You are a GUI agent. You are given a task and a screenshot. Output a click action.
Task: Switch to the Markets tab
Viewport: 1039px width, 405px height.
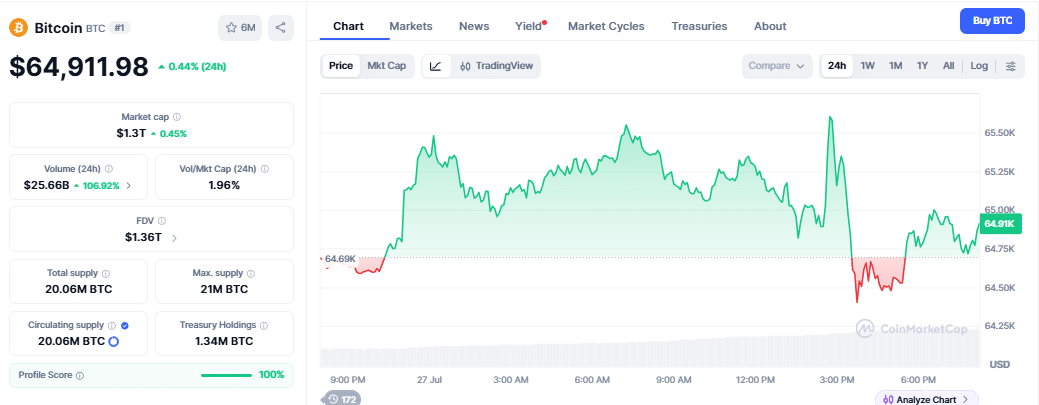pos(411,27)
